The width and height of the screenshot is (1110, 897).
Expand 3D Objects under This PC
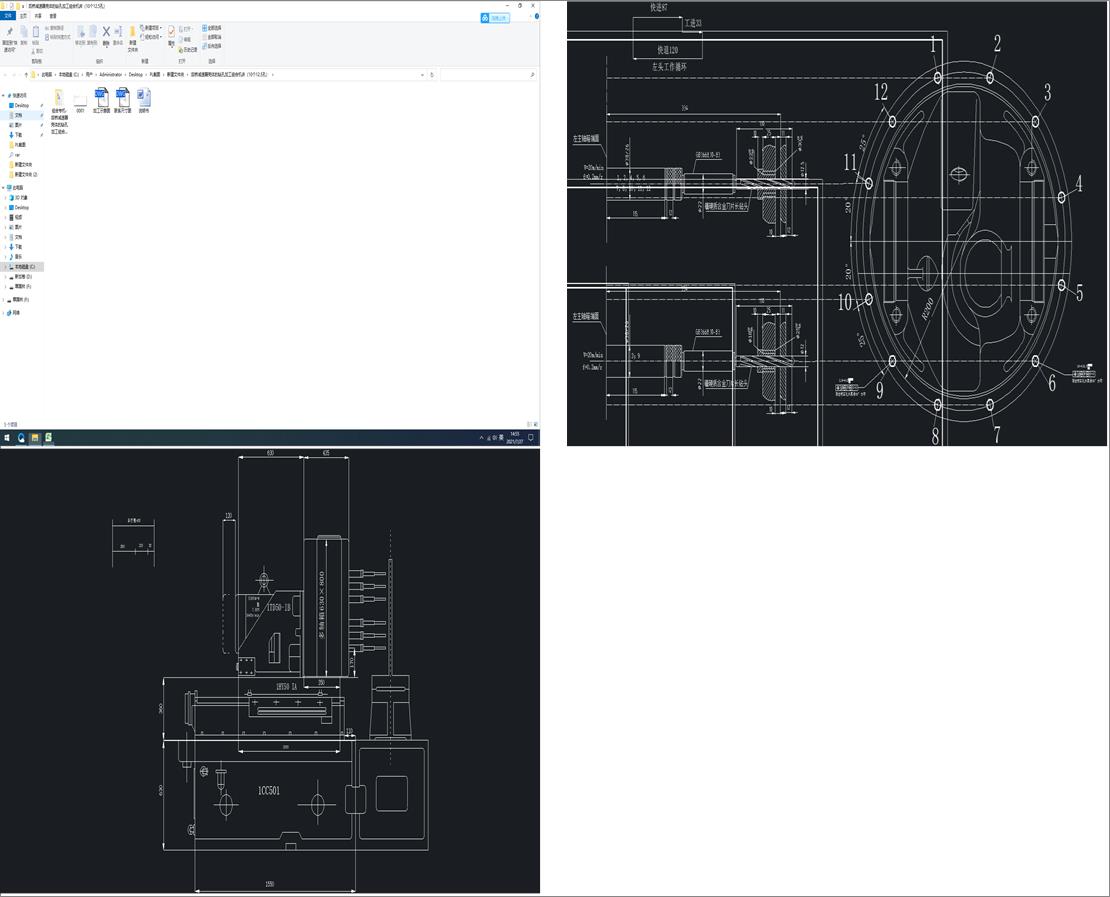[x=6, y=198]
